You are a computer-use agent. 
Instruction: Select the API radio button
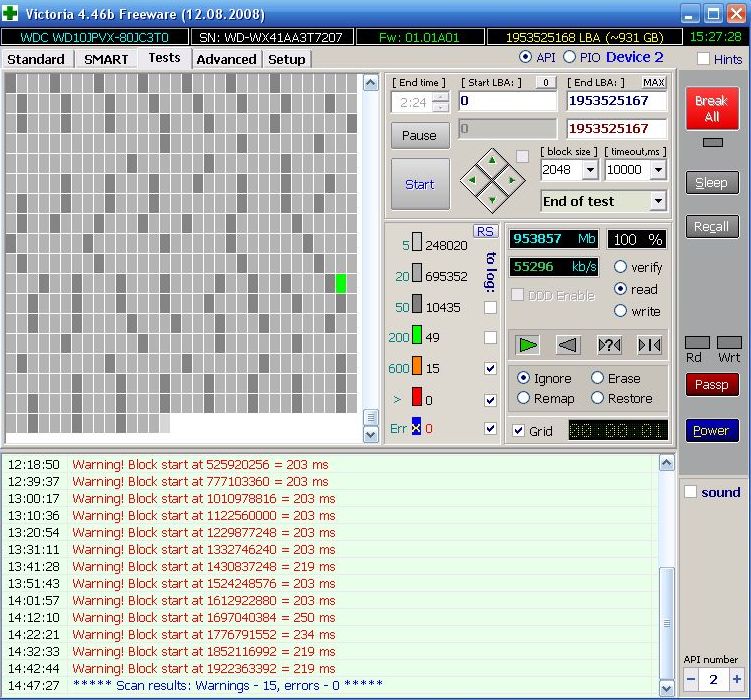pos(525,57)
